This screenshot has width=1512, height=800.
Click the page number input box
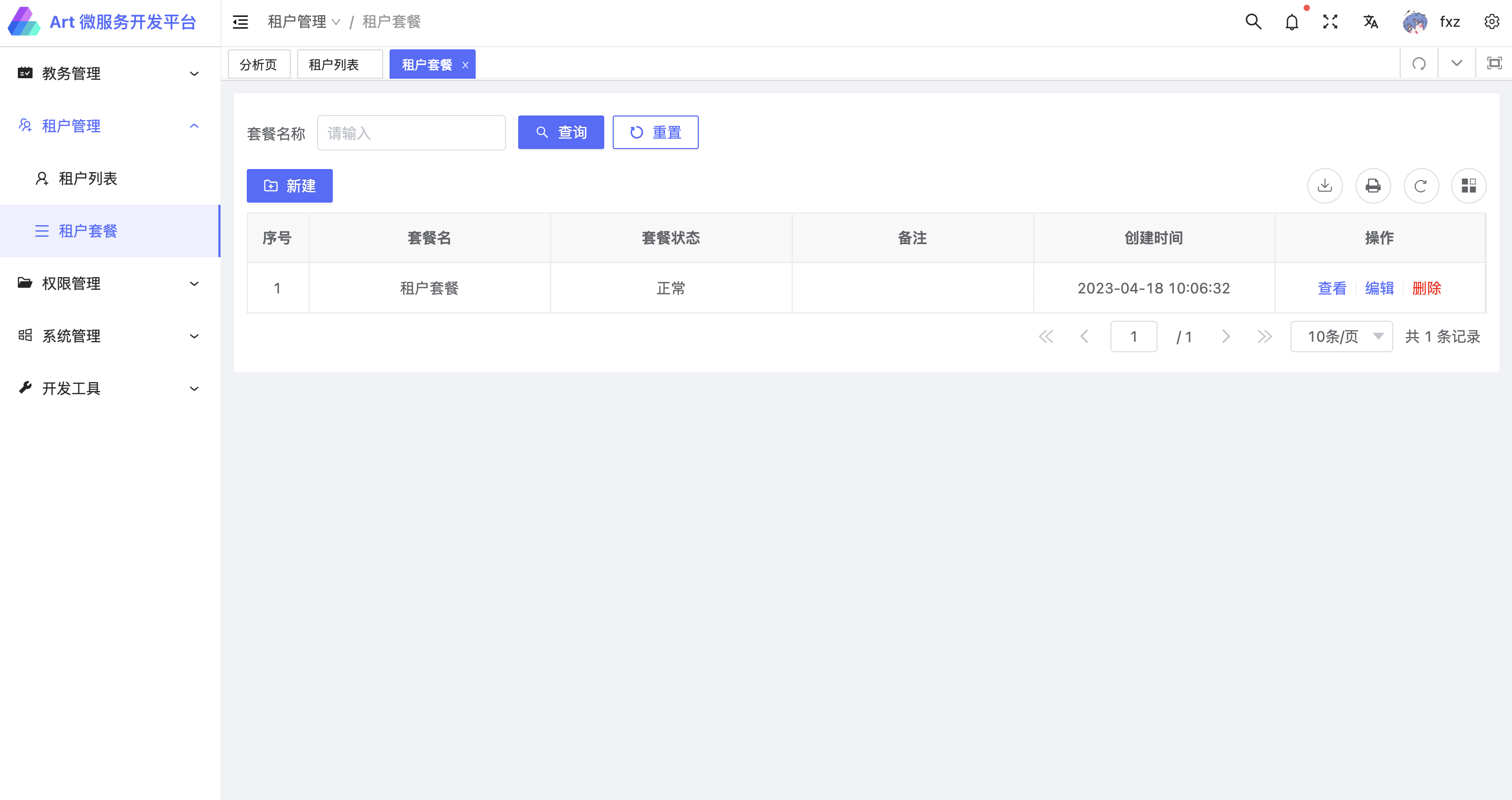coord(1133,336)
